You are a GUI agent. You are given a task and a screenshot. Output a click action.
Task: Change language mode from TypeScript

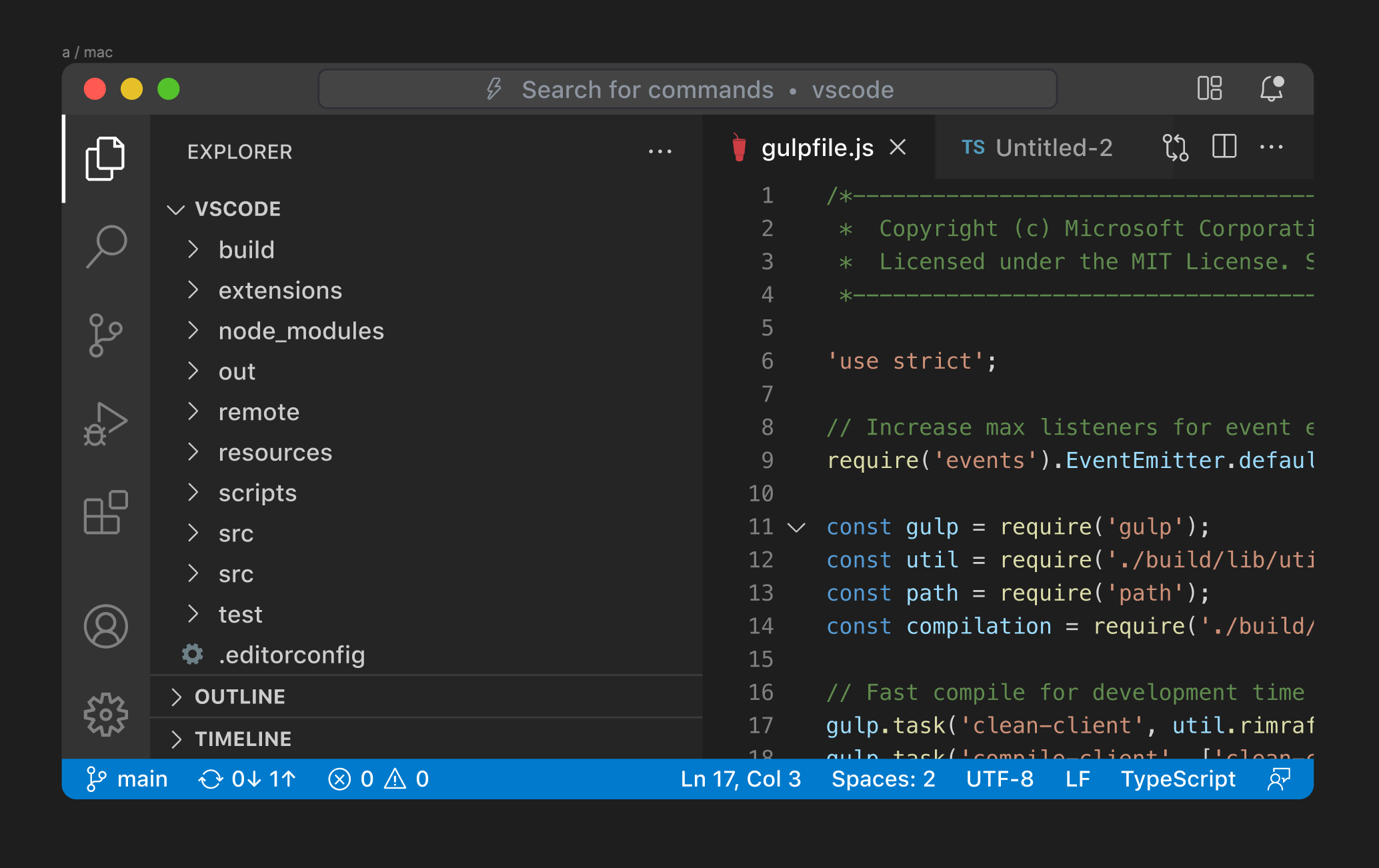[x=1178, y=779]
